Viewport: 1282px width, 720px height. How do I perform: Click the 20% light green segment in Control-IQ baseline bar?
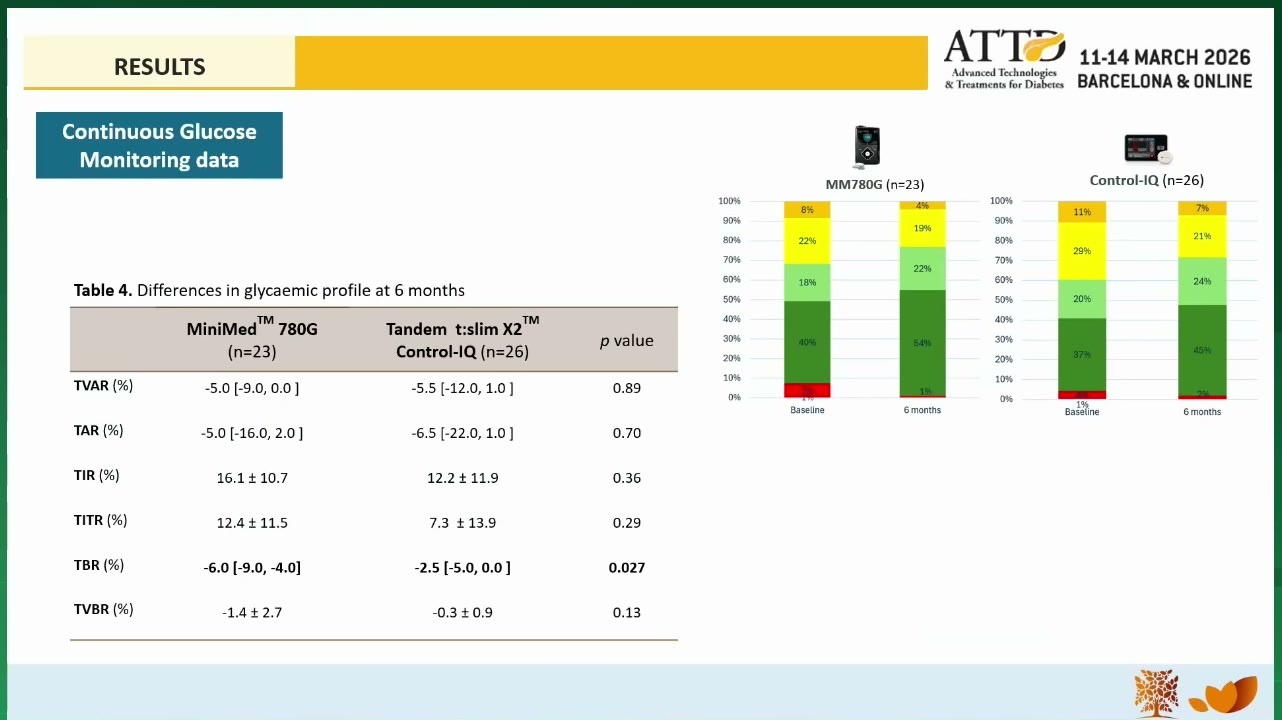pos(1082,299)
